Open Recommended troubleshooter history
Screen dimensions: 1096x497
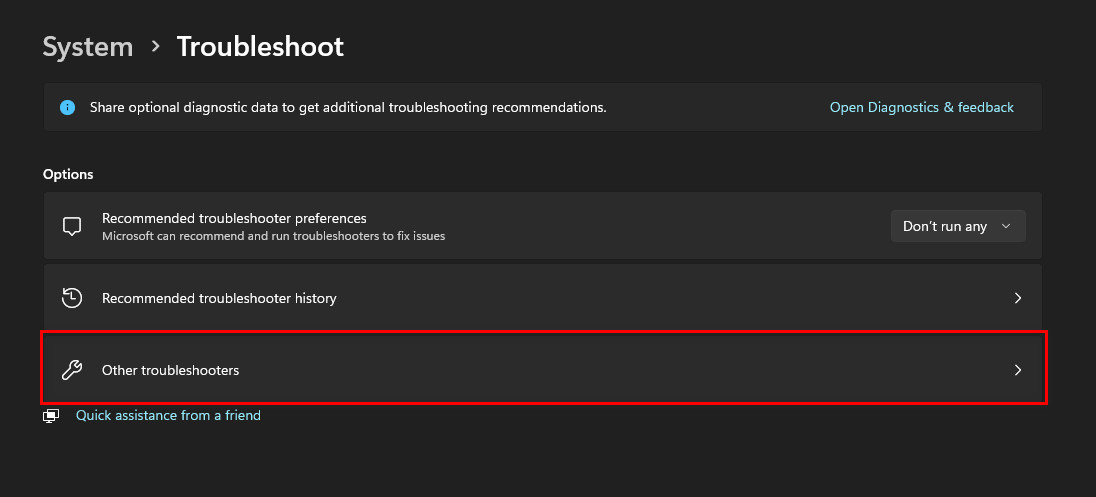(219, 298)
